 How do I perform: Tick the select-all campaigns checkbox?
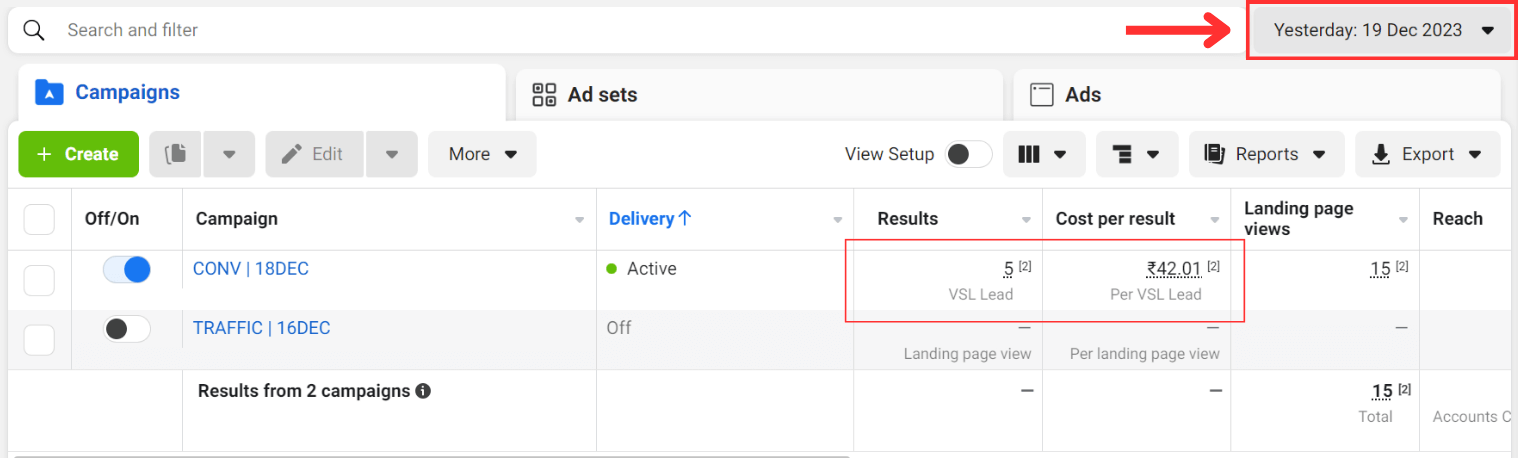click(x=39, y=219)
